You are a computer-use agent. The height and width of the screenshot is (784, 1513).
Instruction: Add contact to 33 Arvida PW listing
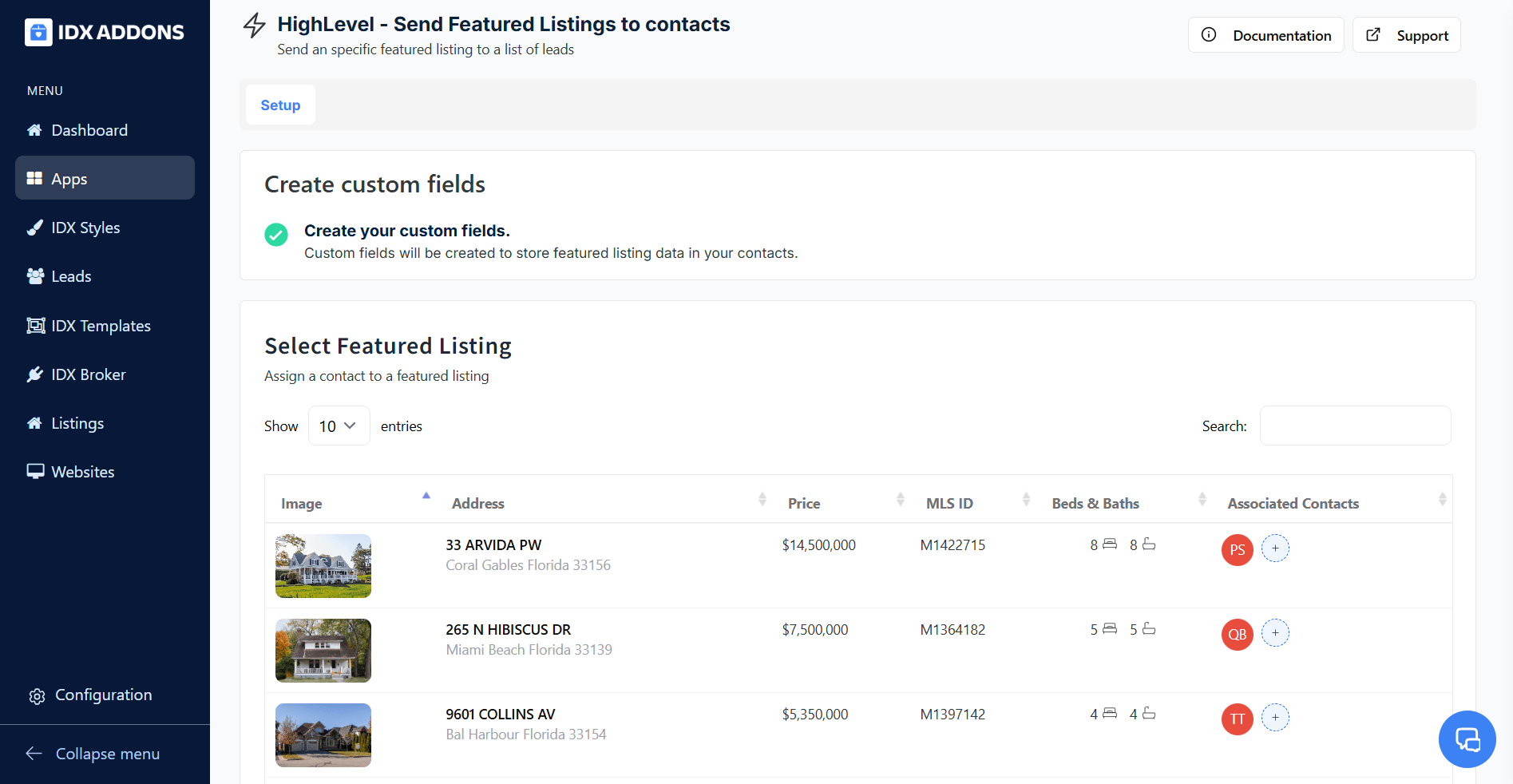1275,548
